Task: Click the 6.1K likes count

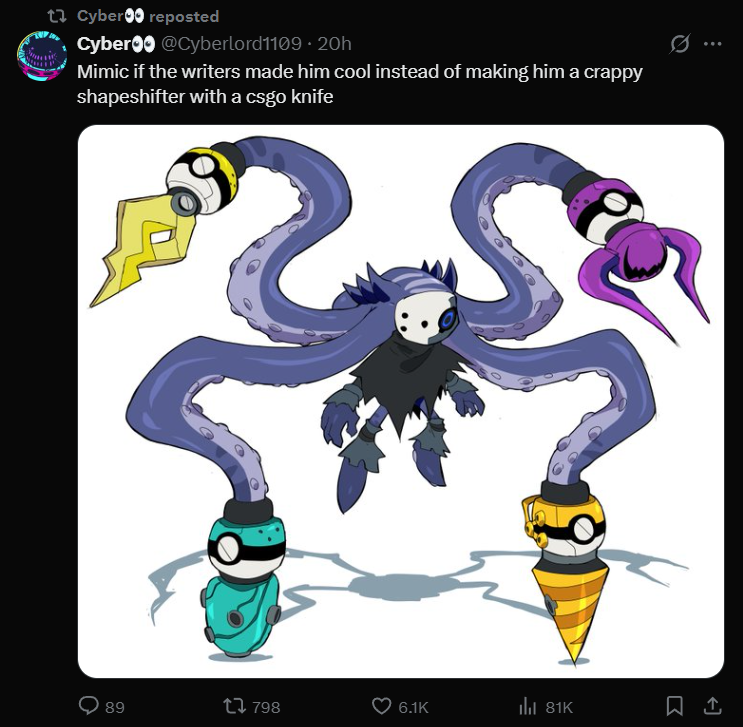Action: [x=413, y=707]
